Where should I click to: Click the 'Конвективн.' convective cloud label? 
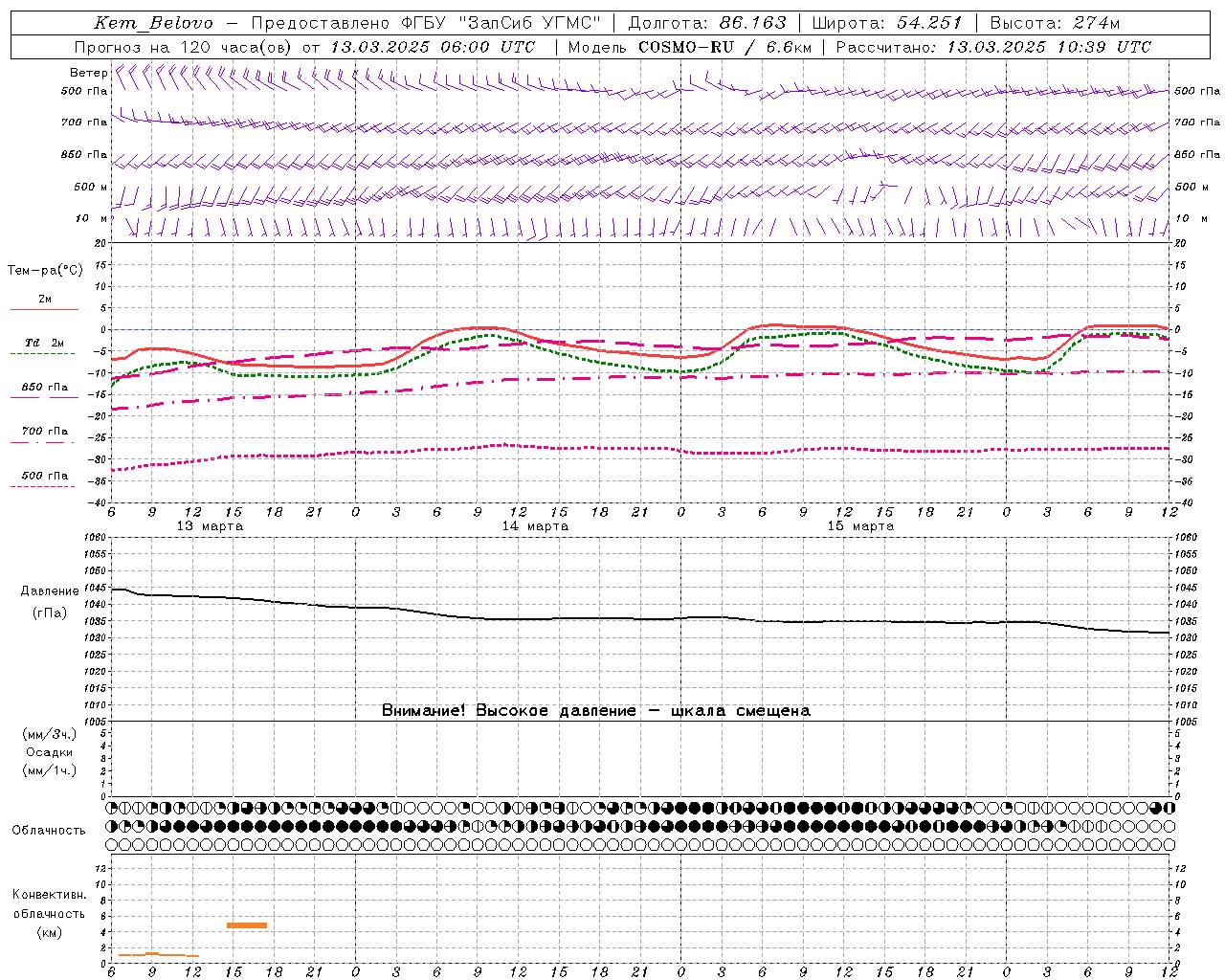click(49, 895)
